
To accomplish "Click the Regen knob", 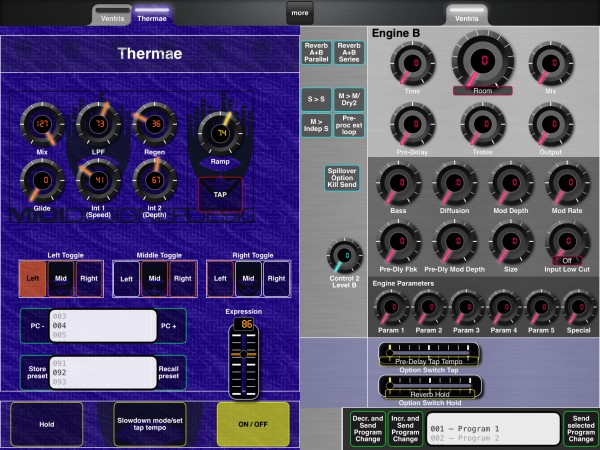I will click(x=155, y=124).
